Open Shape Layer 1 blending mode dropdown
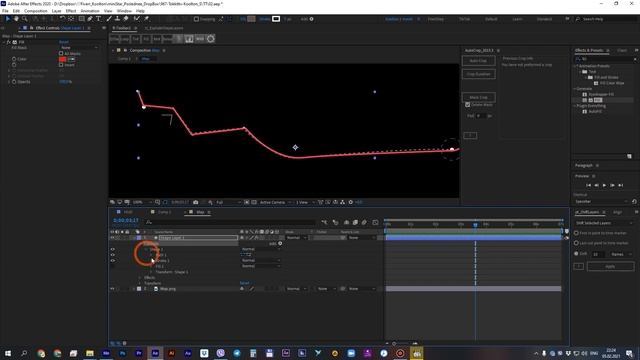The image size is (640, 360). pos(296,238)
